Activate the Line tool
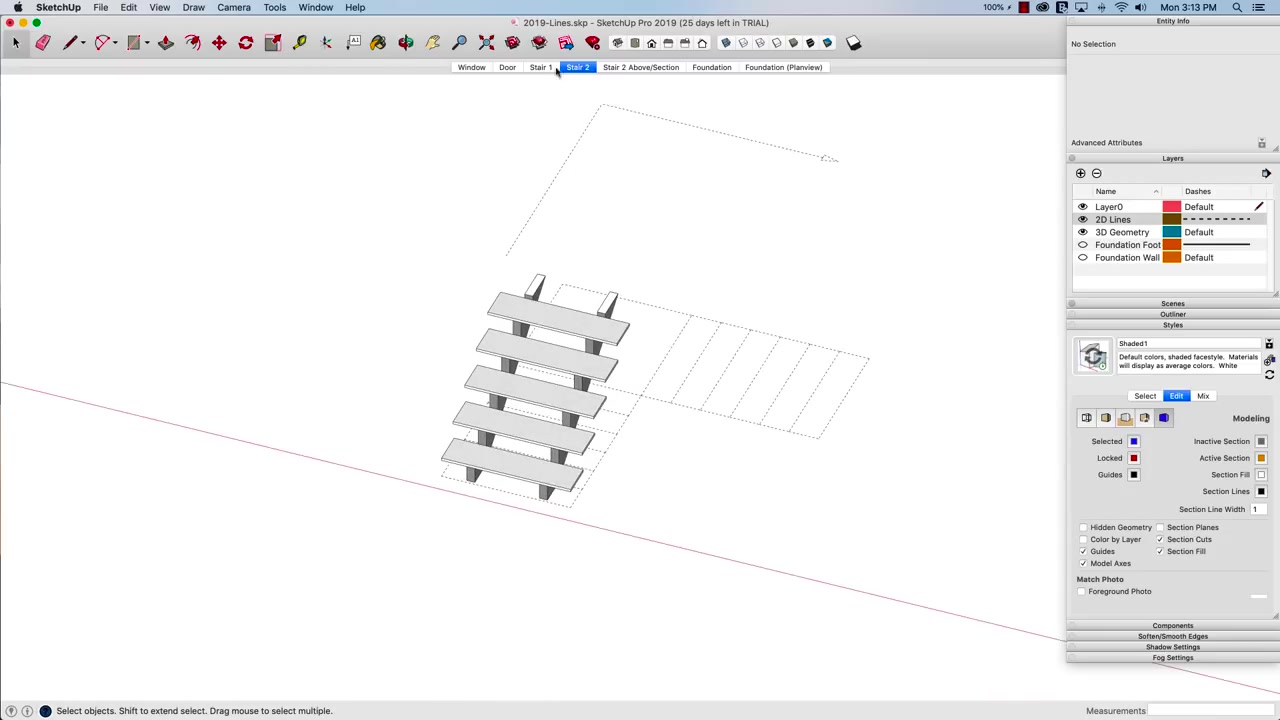Screen dimensions: 1280x720 click(x=70, y=42)
